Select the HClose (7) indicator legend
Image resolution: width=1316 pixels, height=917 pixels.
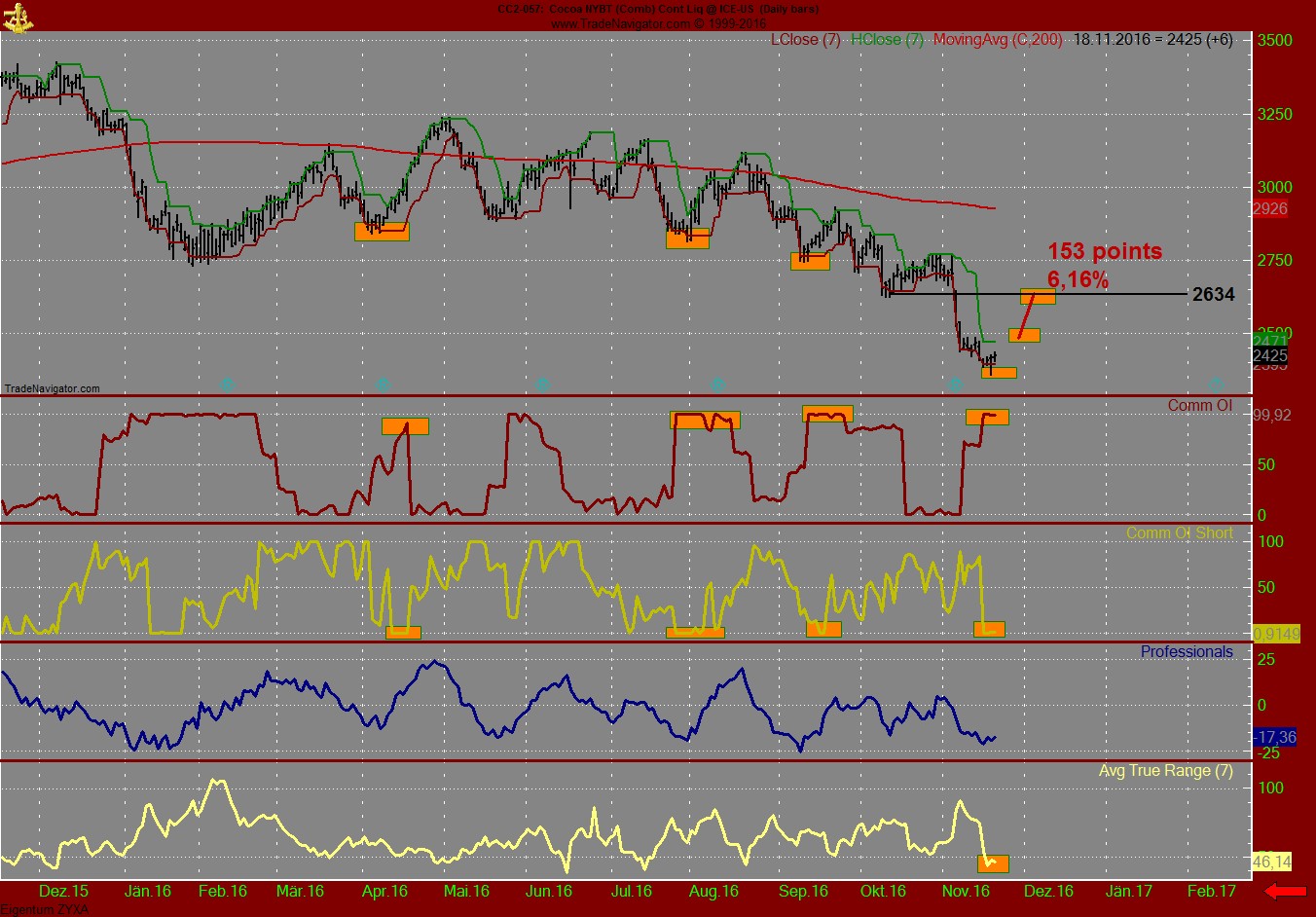[886, 40]
